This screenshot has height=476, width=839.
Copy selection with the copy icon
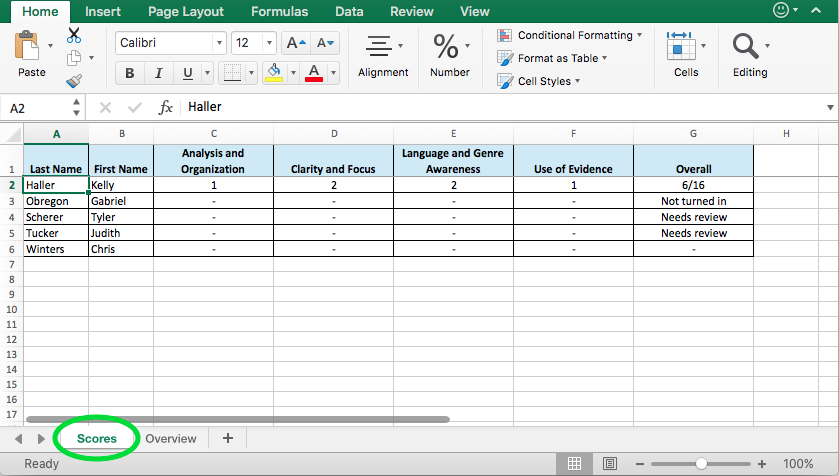pos(74,58)
